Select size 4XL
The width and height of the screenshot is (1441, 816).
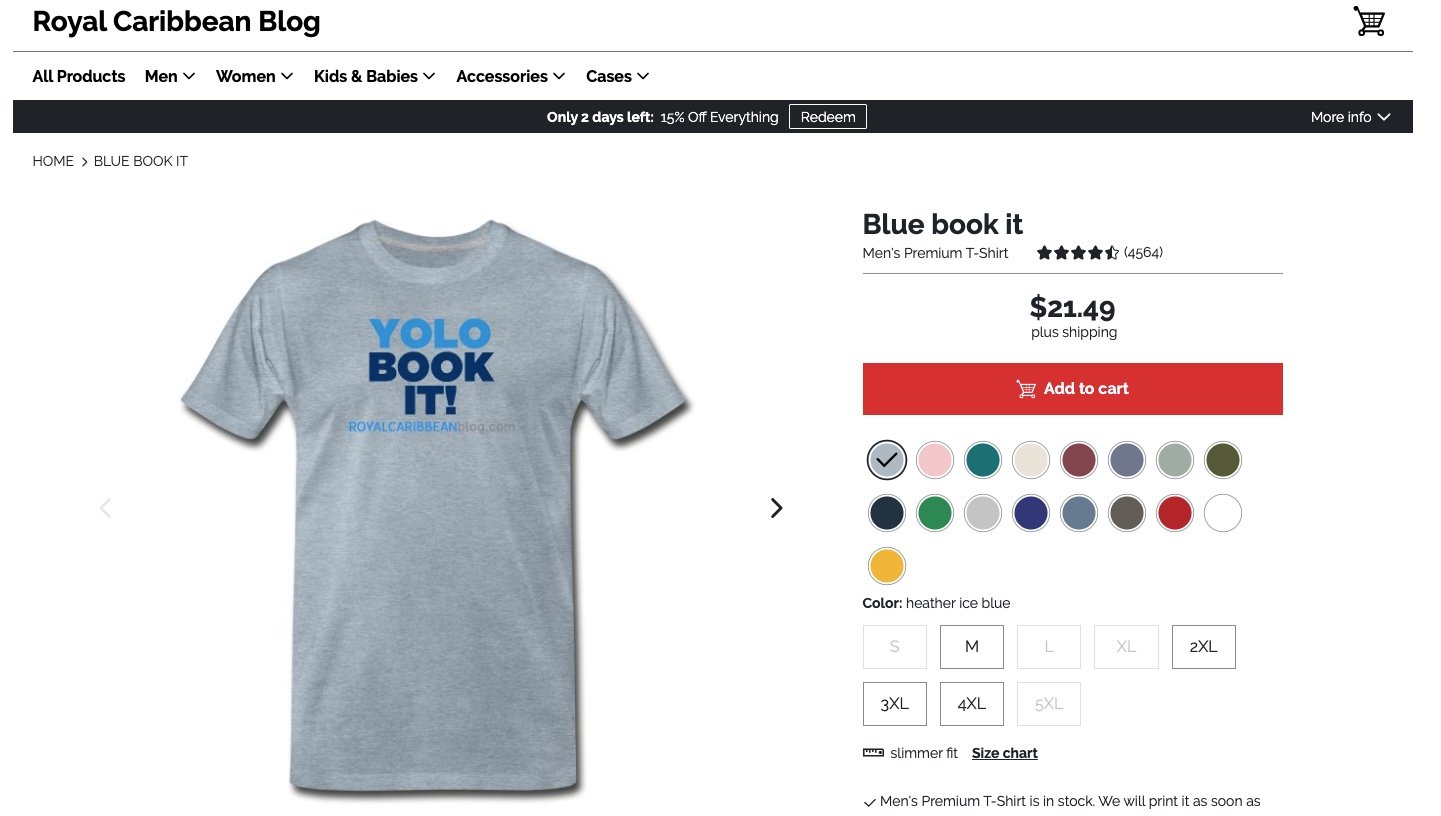[x=971, y=704]
